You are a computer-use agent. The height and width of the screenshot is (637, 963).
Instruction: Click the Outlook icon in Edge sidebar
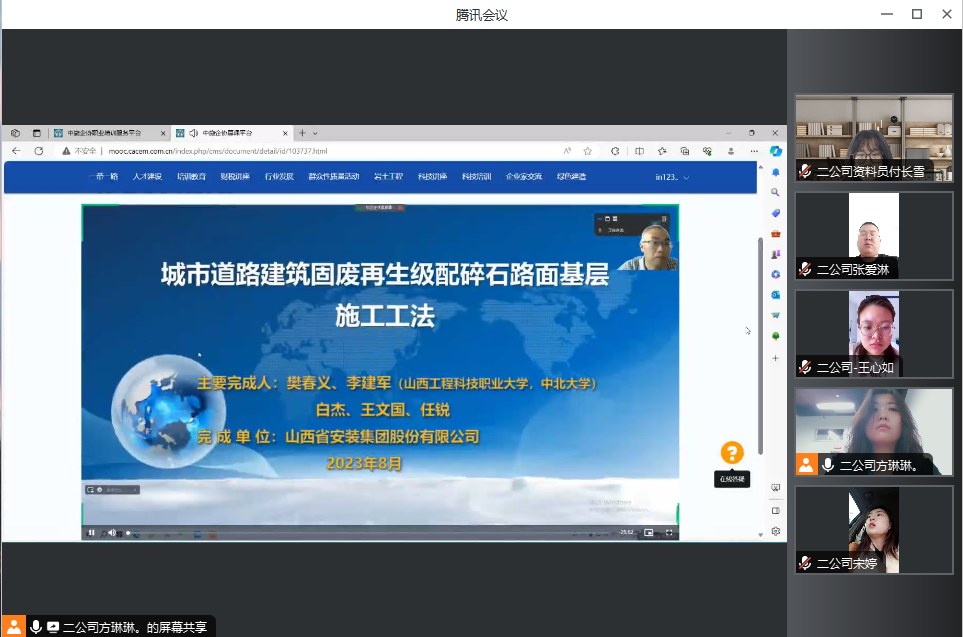[775, 294]
